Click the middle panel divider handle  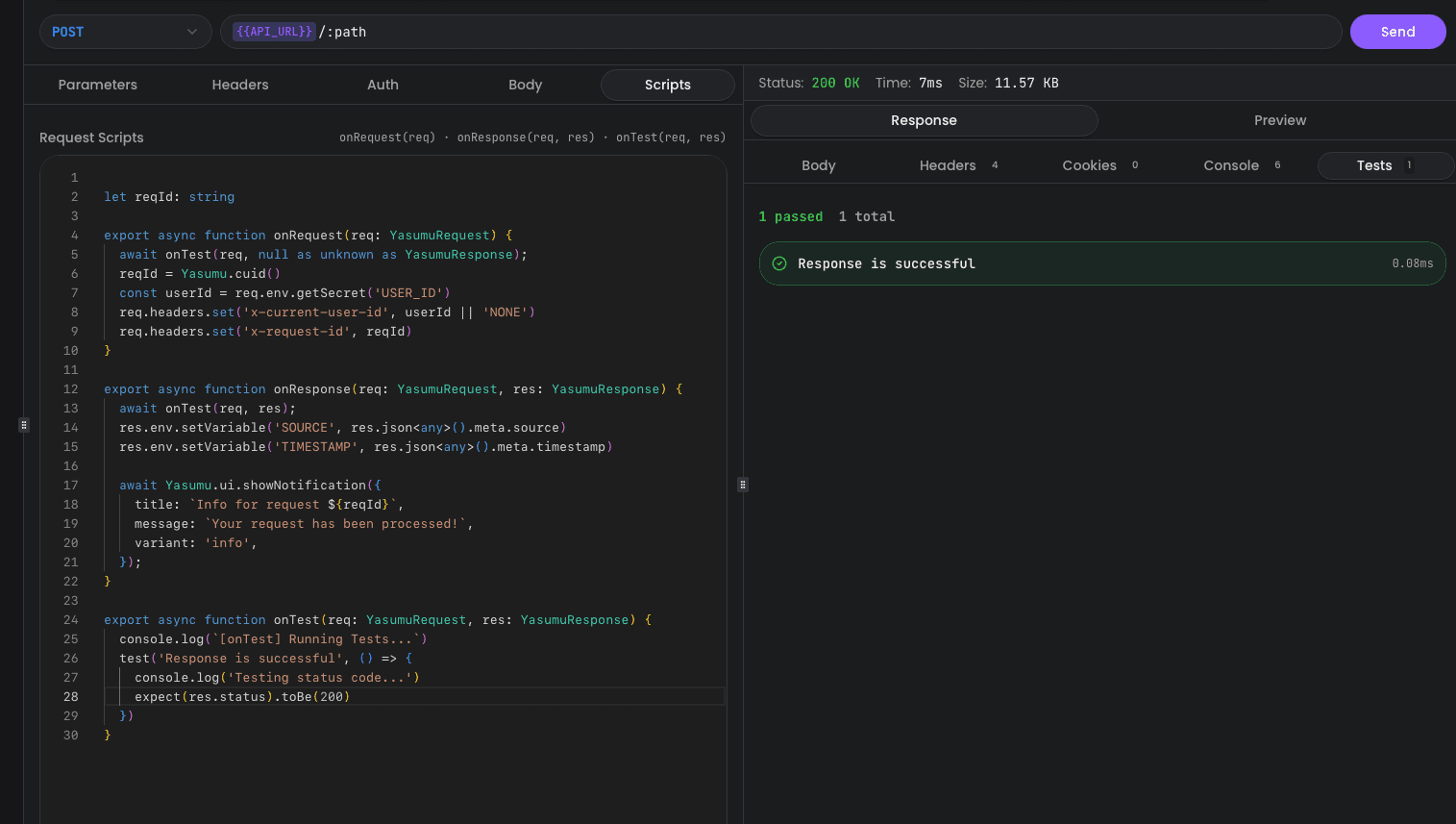click(742, 485)
